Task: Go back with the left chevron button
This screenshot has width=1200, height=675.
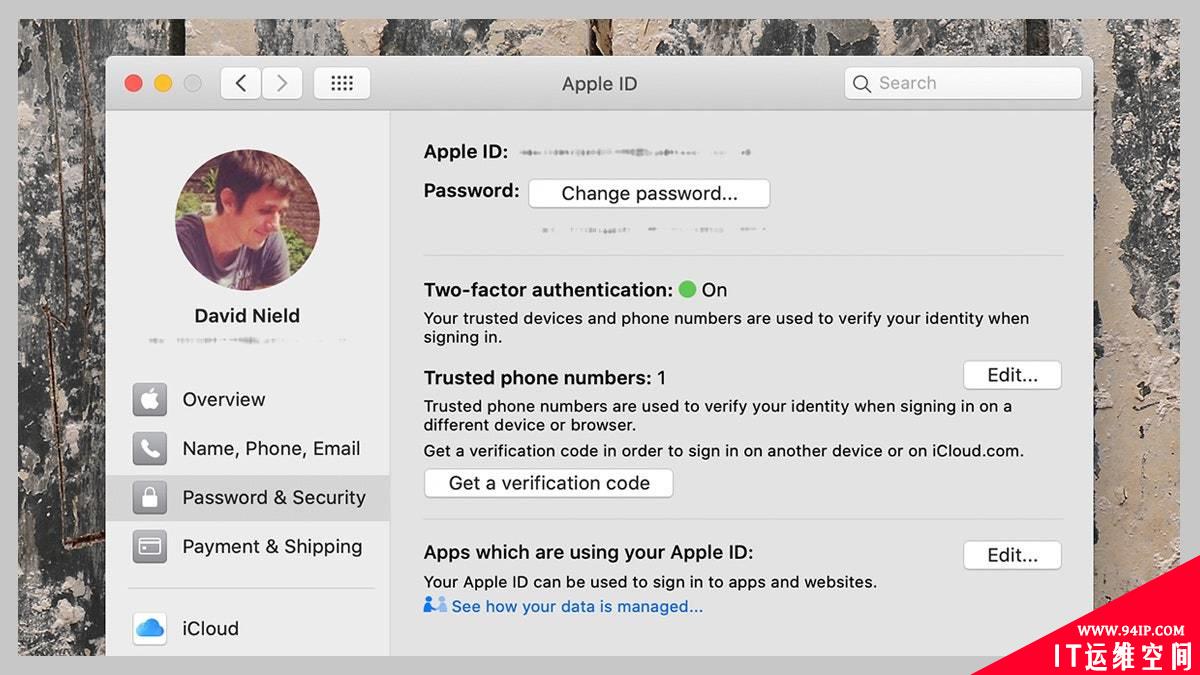Action: tap(241, 84)
